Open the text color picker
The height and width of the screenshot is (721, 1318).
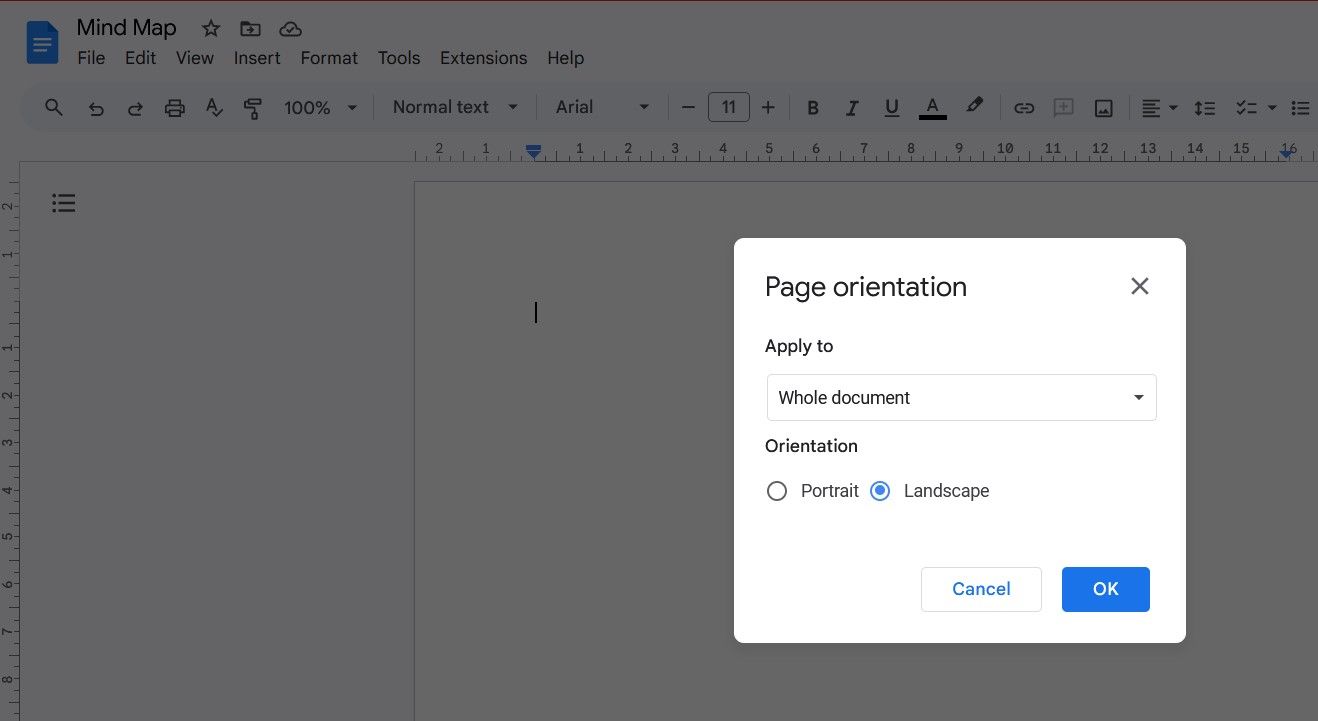[932, 107]
